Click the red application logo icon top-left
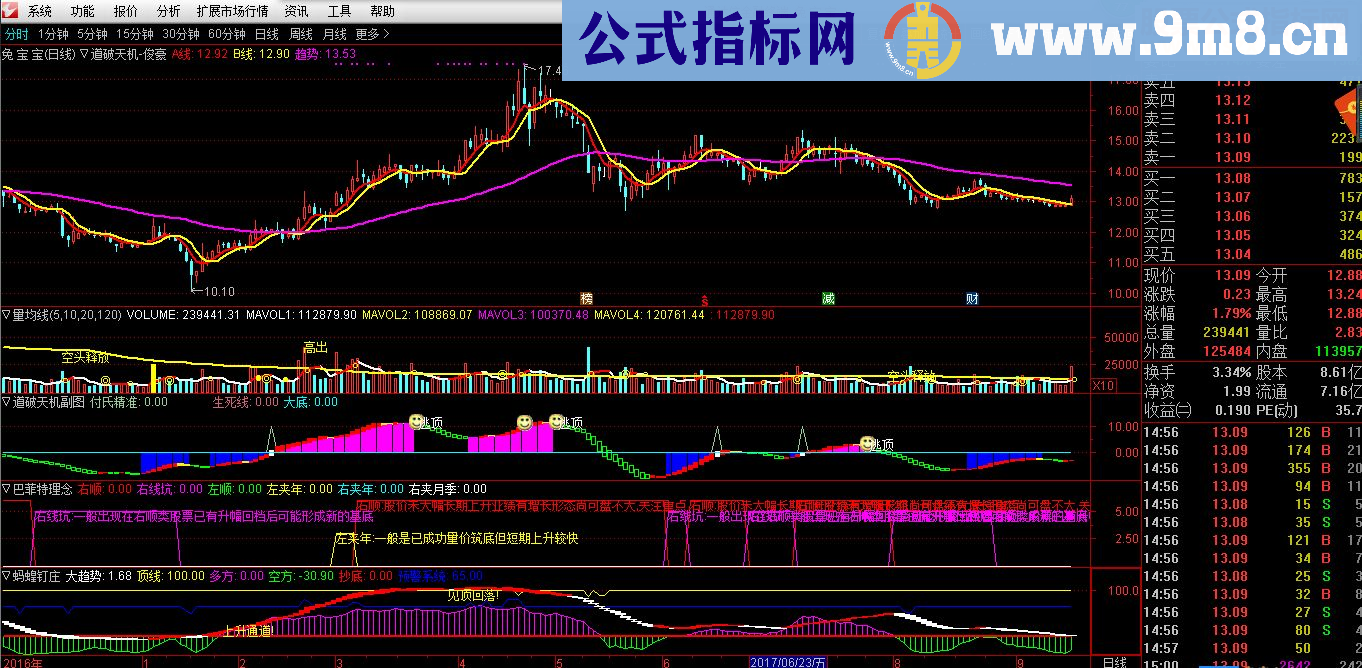The image size is (1362, 668). [x=9, y=11]
